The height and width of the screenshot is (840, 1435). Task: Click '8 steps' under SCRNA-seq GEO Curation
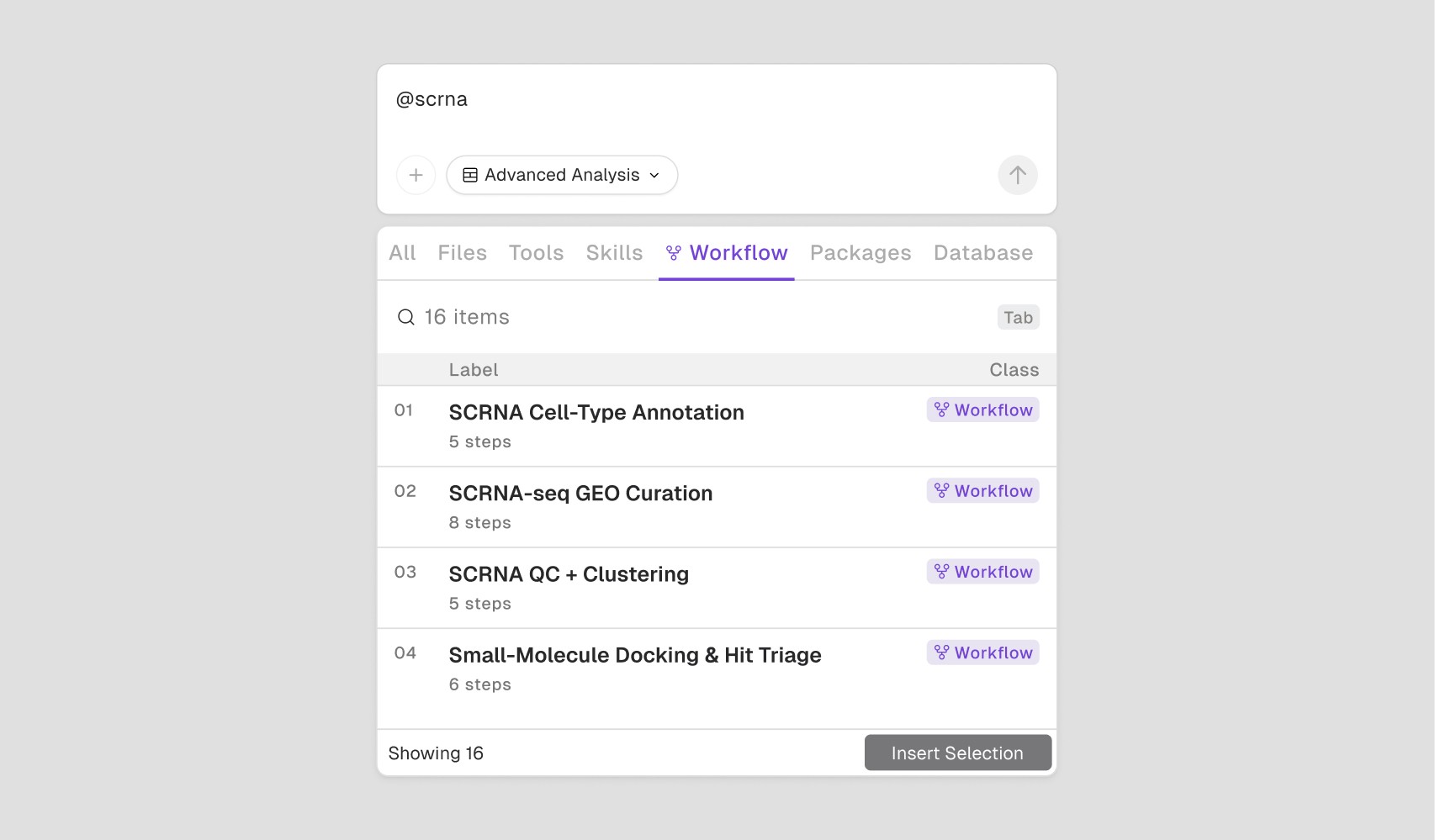pos(479,523)
